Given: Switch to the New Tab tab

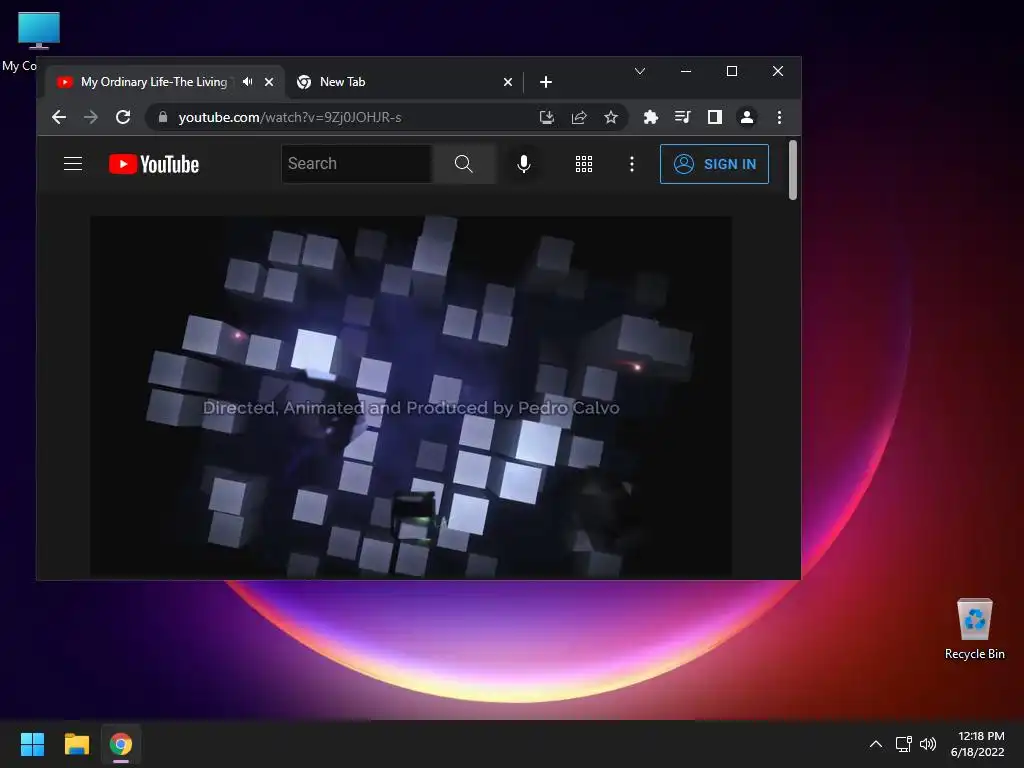Looking at the screenshot, I should coord(404,82).
